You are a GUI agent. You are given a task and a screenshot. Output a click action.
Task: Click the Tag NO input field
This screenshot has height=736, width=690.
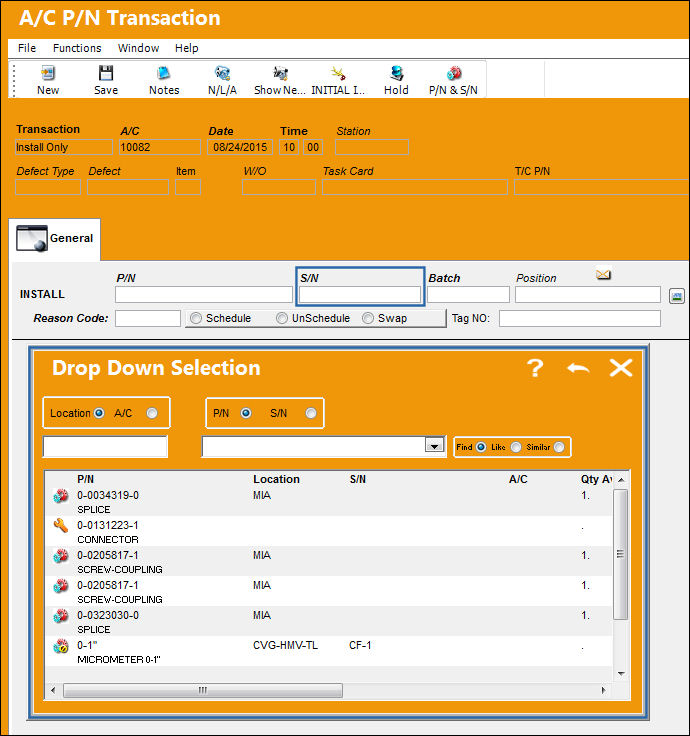(580, 318)
